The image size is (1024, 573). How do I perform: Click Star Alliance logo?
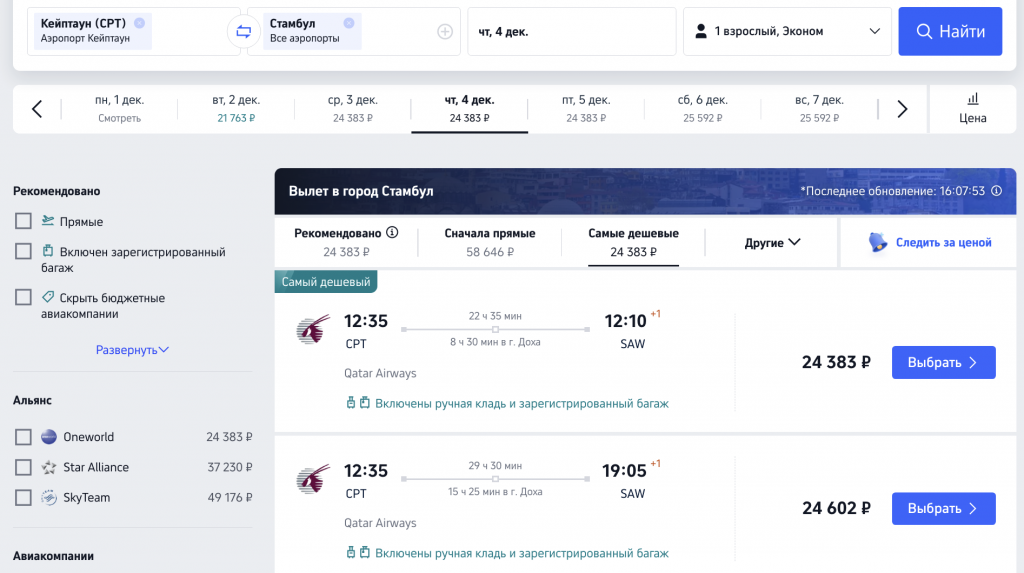[49, 467]
